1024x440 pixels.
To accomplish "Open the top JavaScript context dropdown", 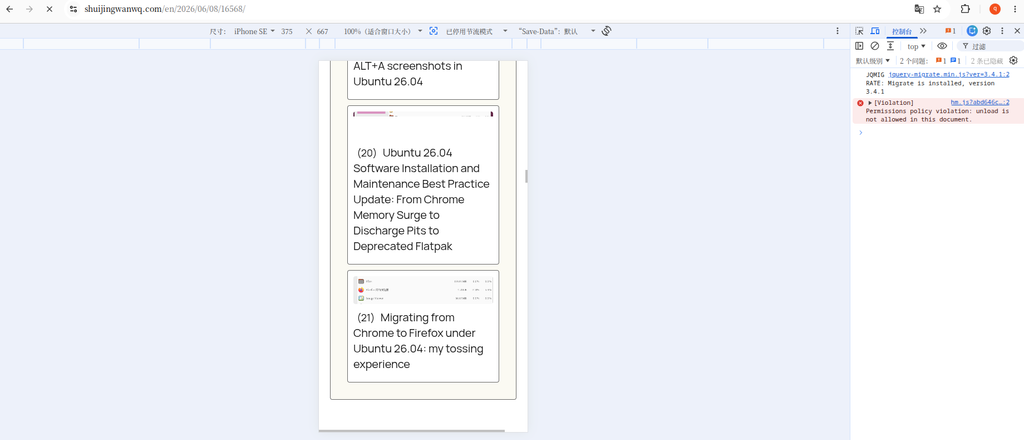I will tap(916, 46).
